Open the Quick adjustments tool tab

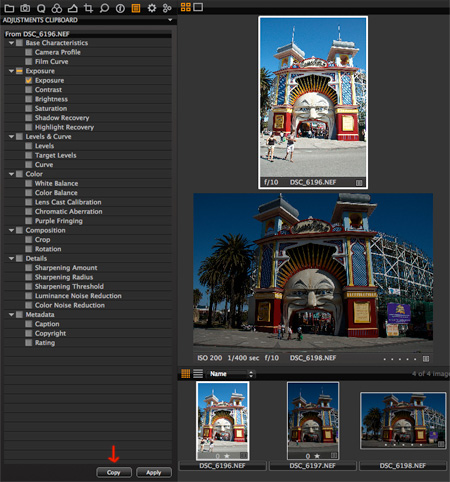41,8
